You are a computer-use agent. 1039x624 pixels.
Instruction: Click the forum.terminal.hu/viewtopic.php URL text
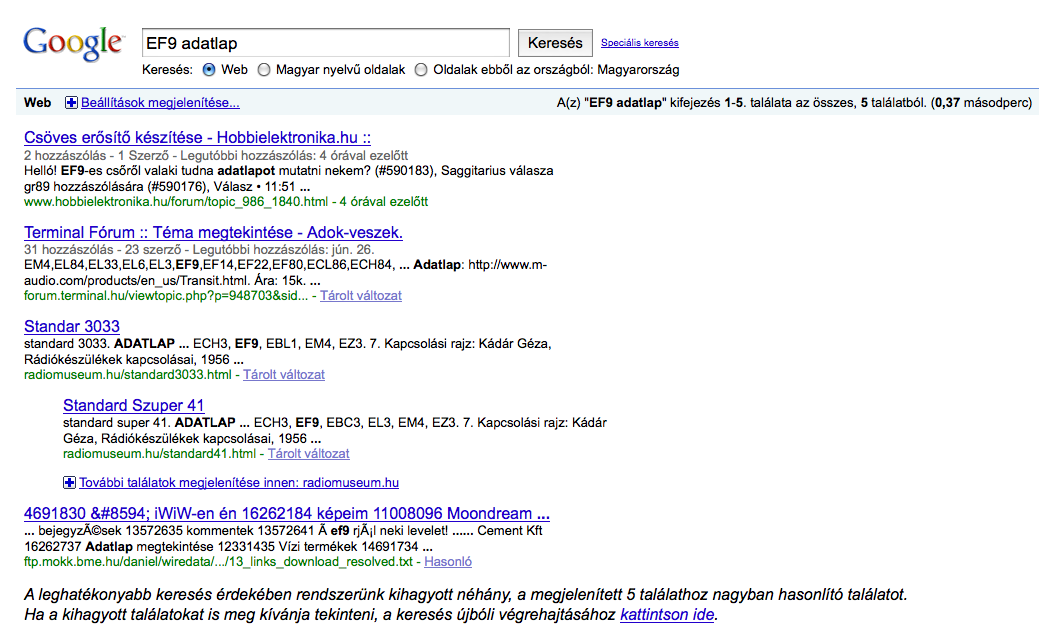pyautogui.click(x=166, y=295)
